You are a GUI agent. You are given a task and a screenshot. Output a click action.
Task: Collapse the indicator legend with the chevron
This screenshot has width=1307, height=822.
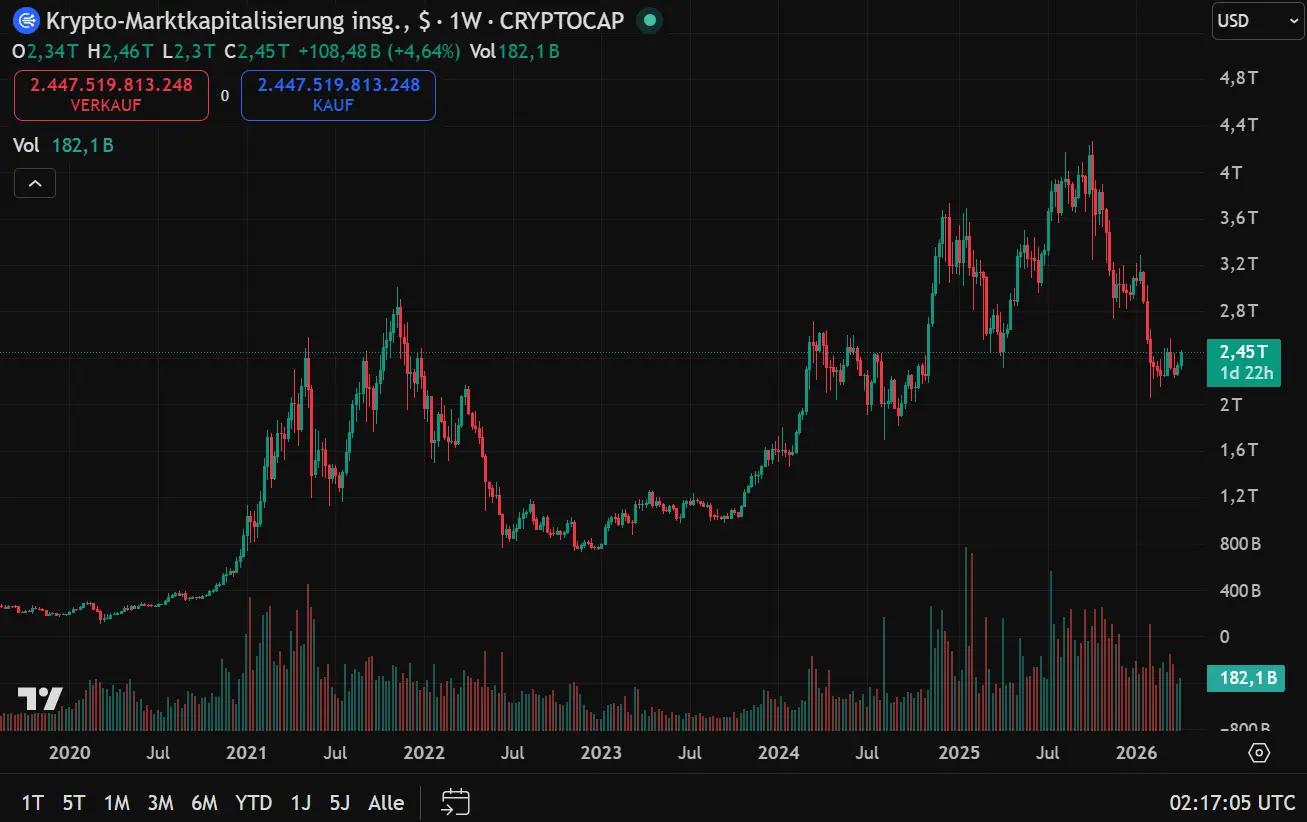click(34, 183)
